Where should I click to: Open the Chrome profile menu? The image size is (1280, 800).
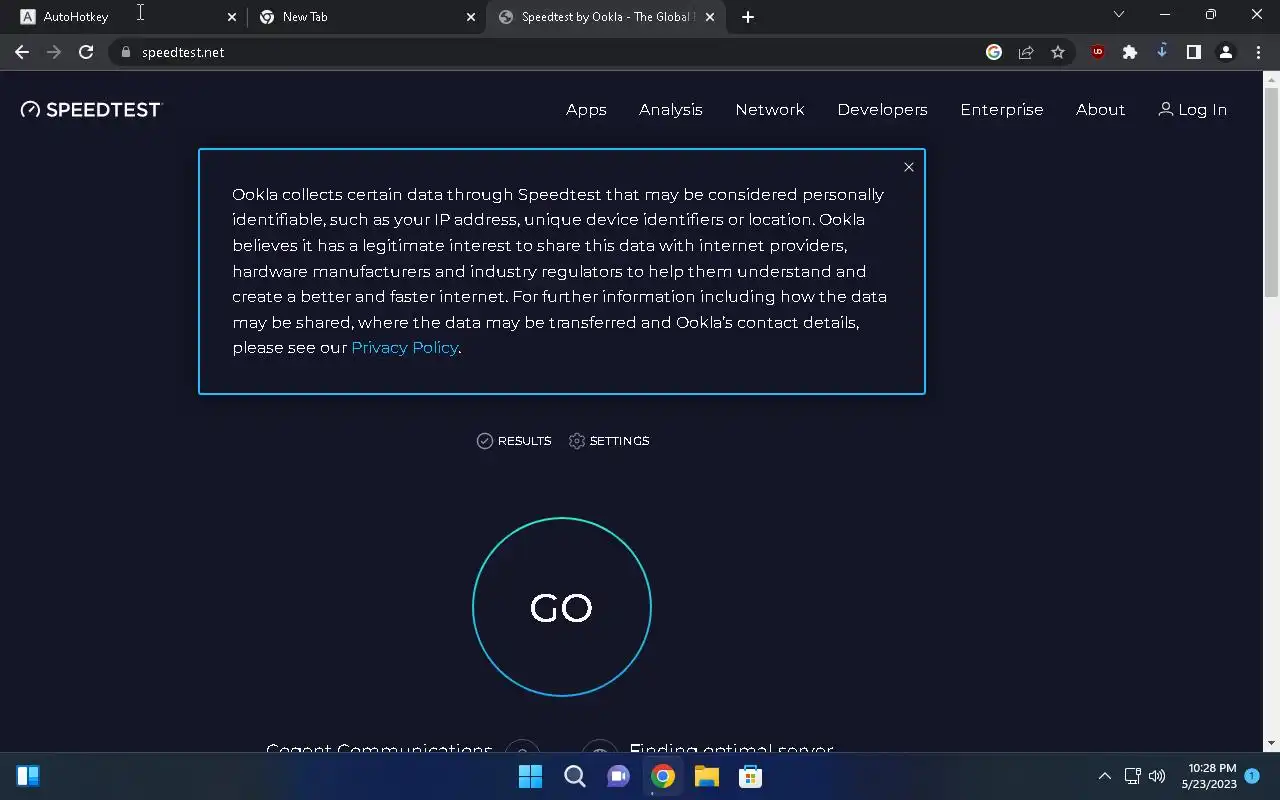tap(1226, 52)
